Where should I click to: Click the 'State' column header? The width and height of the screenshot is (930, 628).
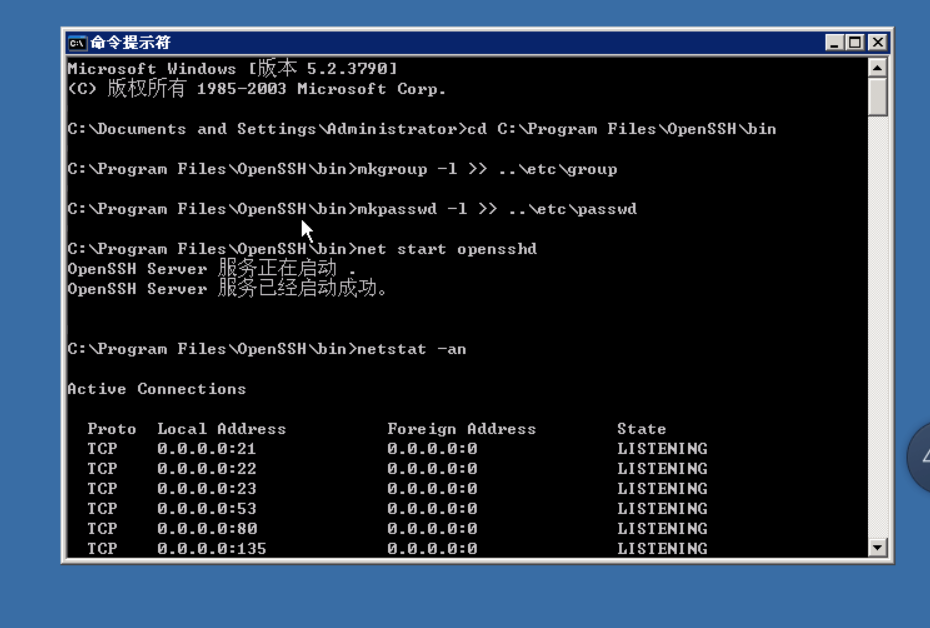tap(641, 429)
